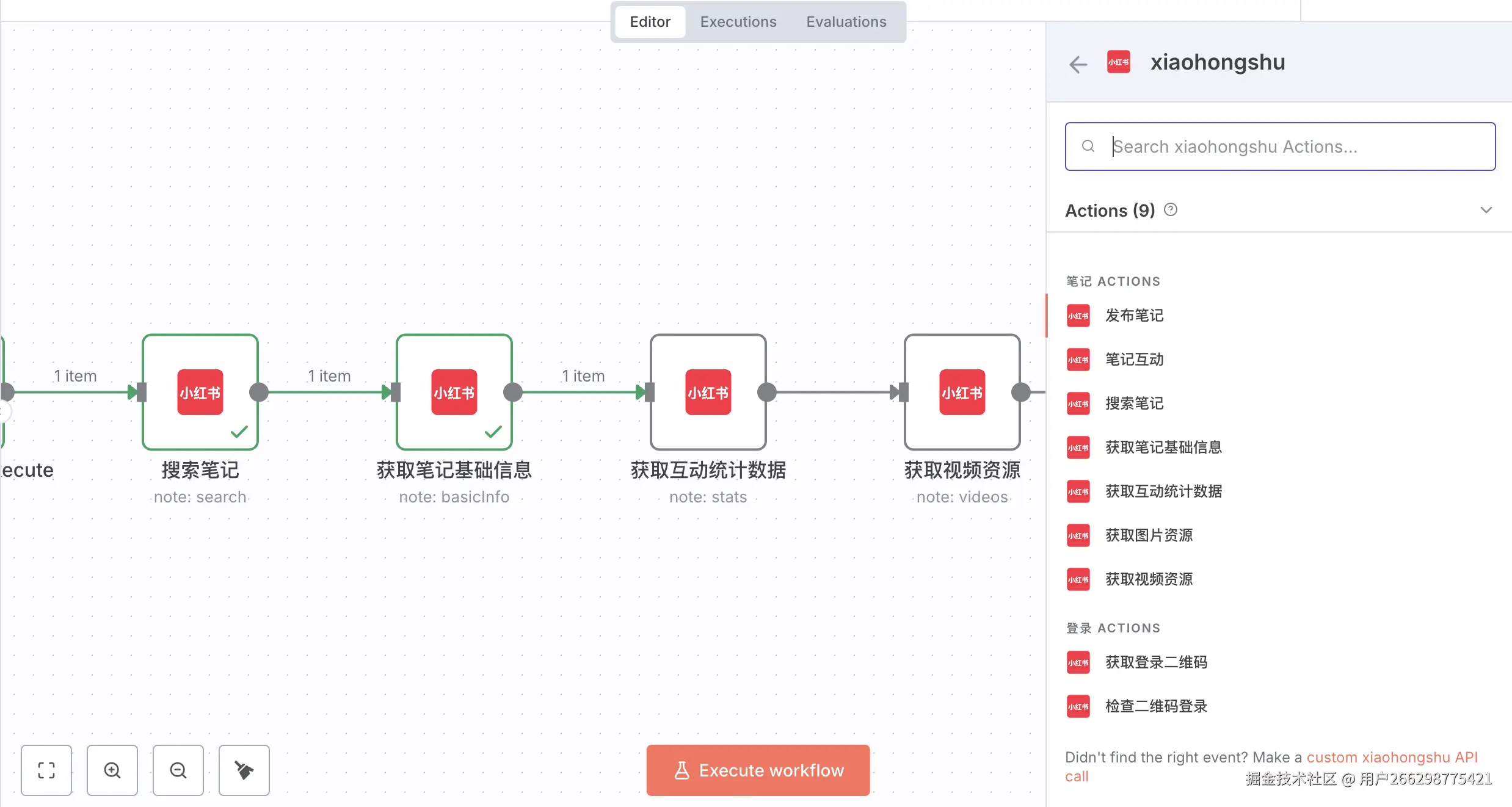The width and height of the screenshot is (1512, 807).
Task: Zoom out of the workflow canvas
Action: pyautogui.click(x=178, y=770)
